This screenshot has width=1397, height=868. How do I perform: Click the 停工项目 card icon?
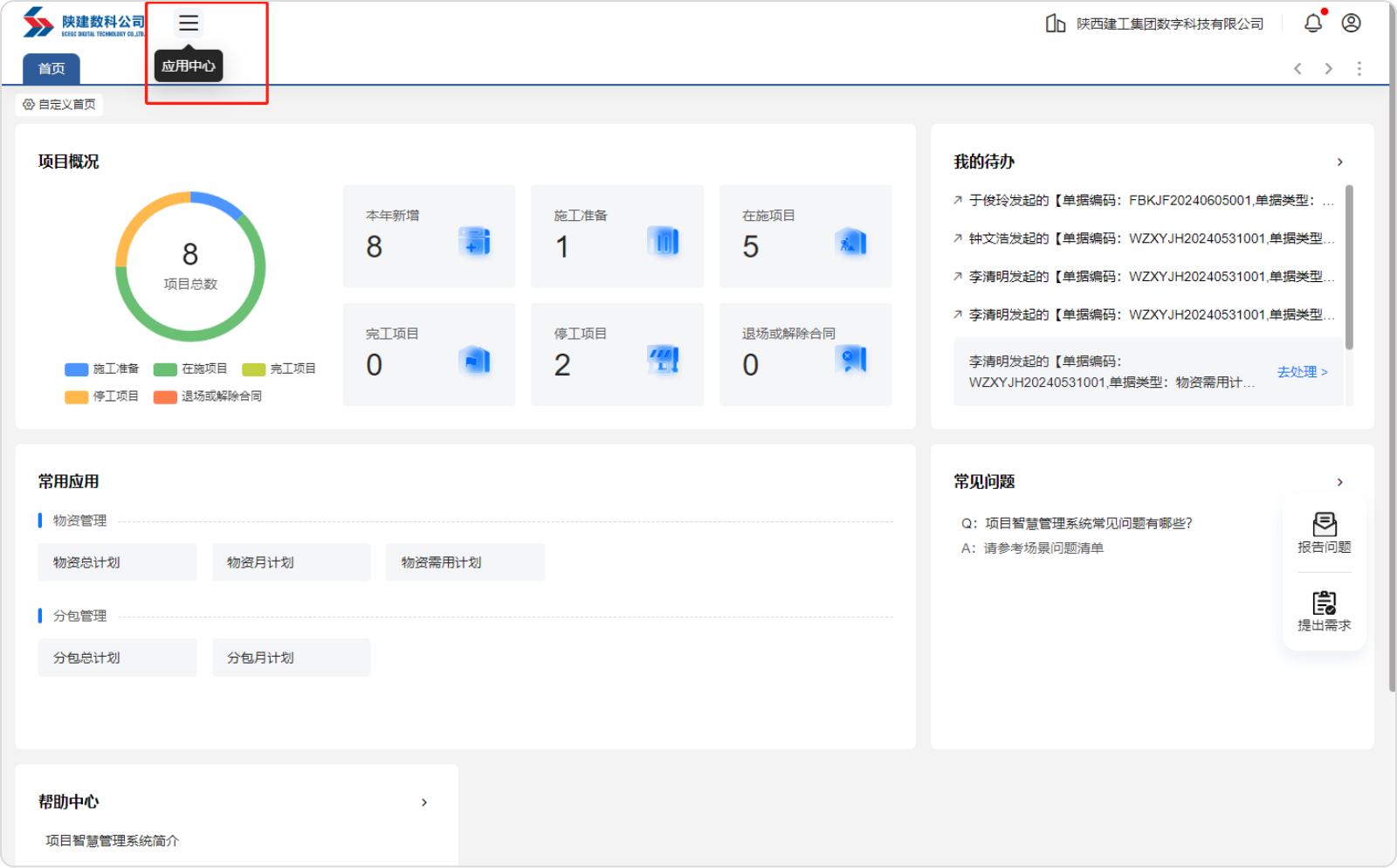coord(664,359)
